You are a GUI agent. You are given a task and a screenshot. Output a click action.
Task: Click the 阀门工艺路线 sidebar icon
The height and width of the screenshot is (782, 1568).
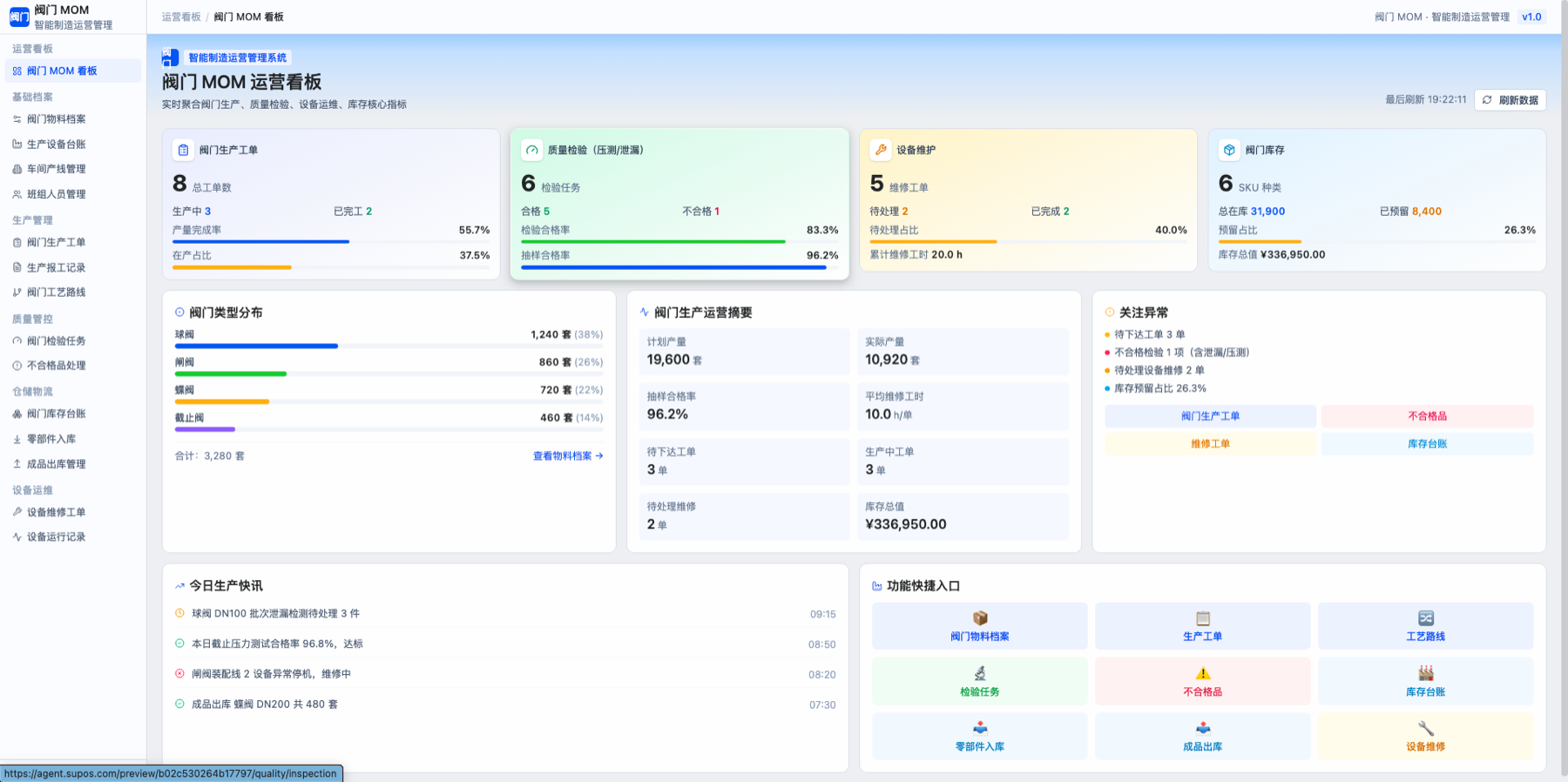coord(17,293)
